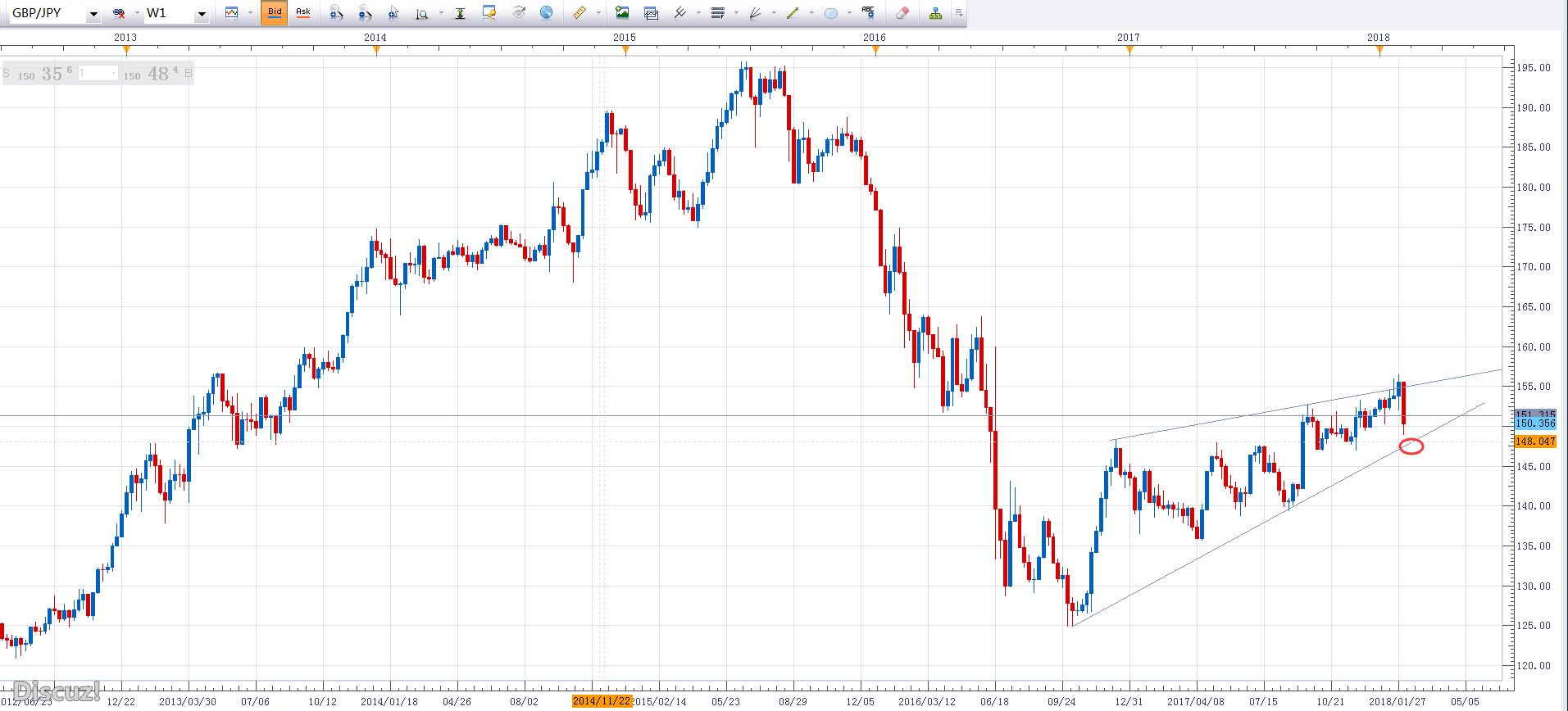Click the unlink chart chain icon

pyautogui.click(x=119, y=13)
